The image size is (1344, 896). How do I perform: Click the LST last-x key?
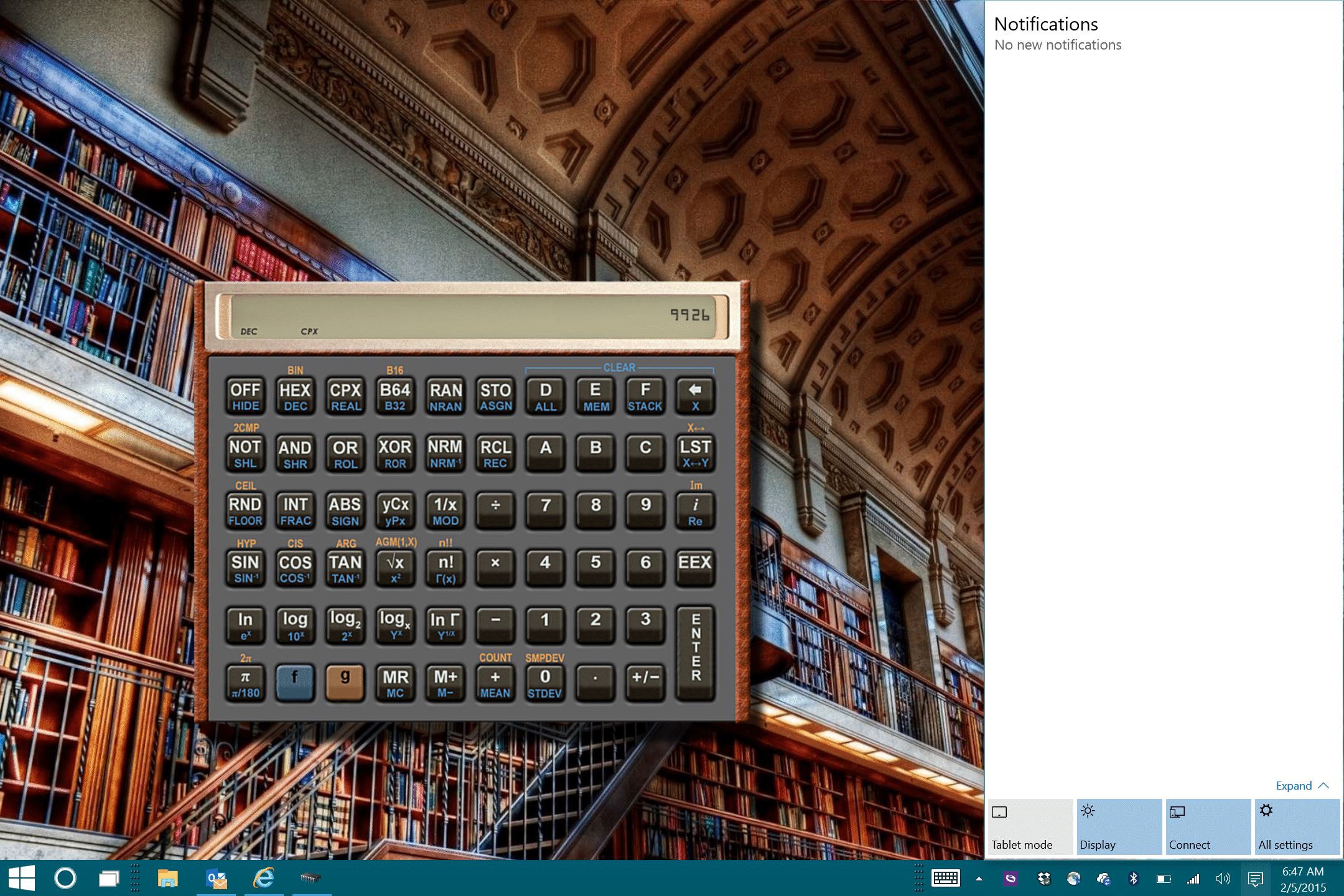695,454
